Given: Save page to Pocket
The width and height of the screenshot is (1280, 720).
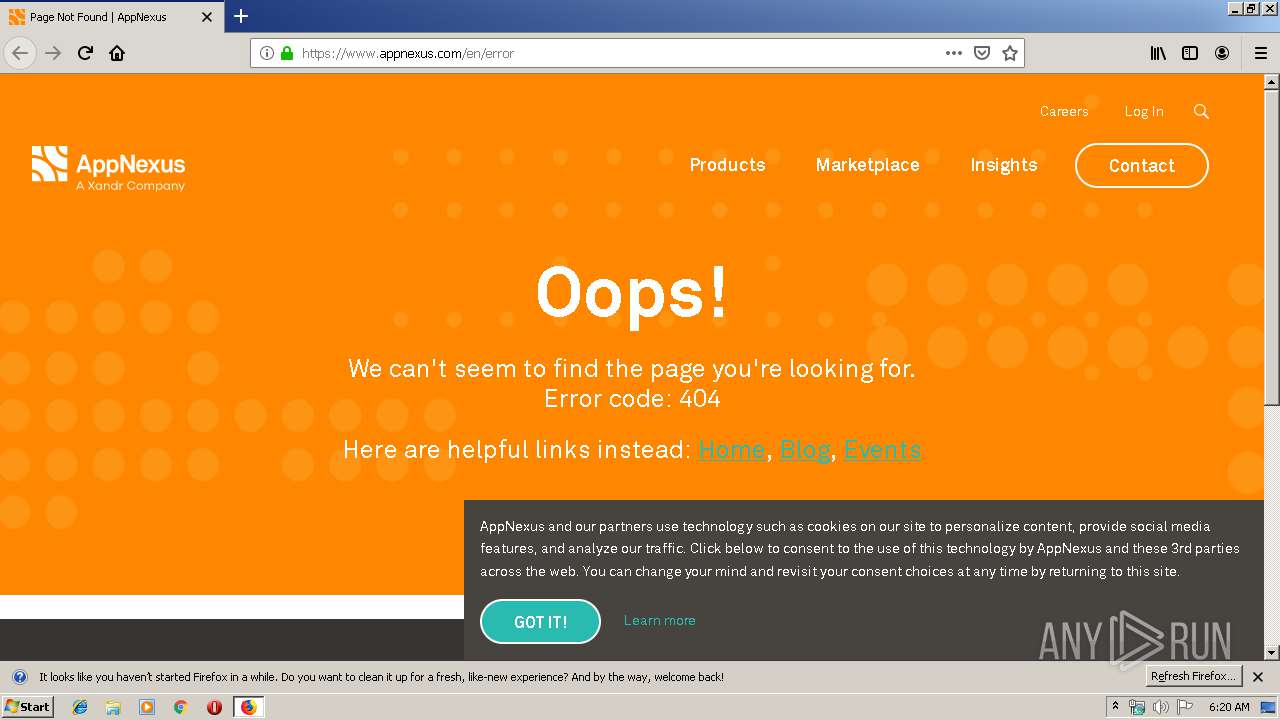Looking at the screenshot, I should 982,53.
